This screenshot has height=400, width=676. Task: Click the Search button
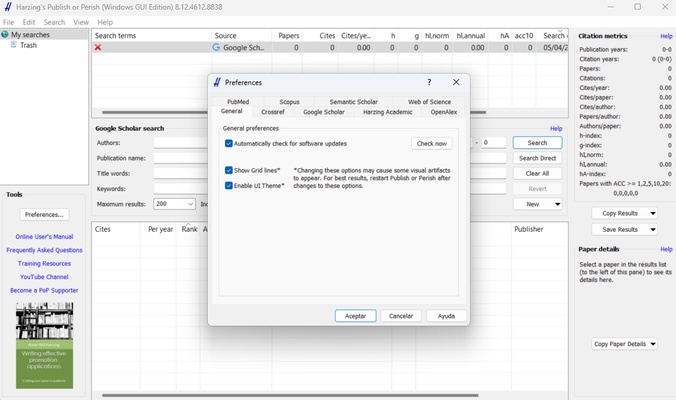(x=537, y=143)
